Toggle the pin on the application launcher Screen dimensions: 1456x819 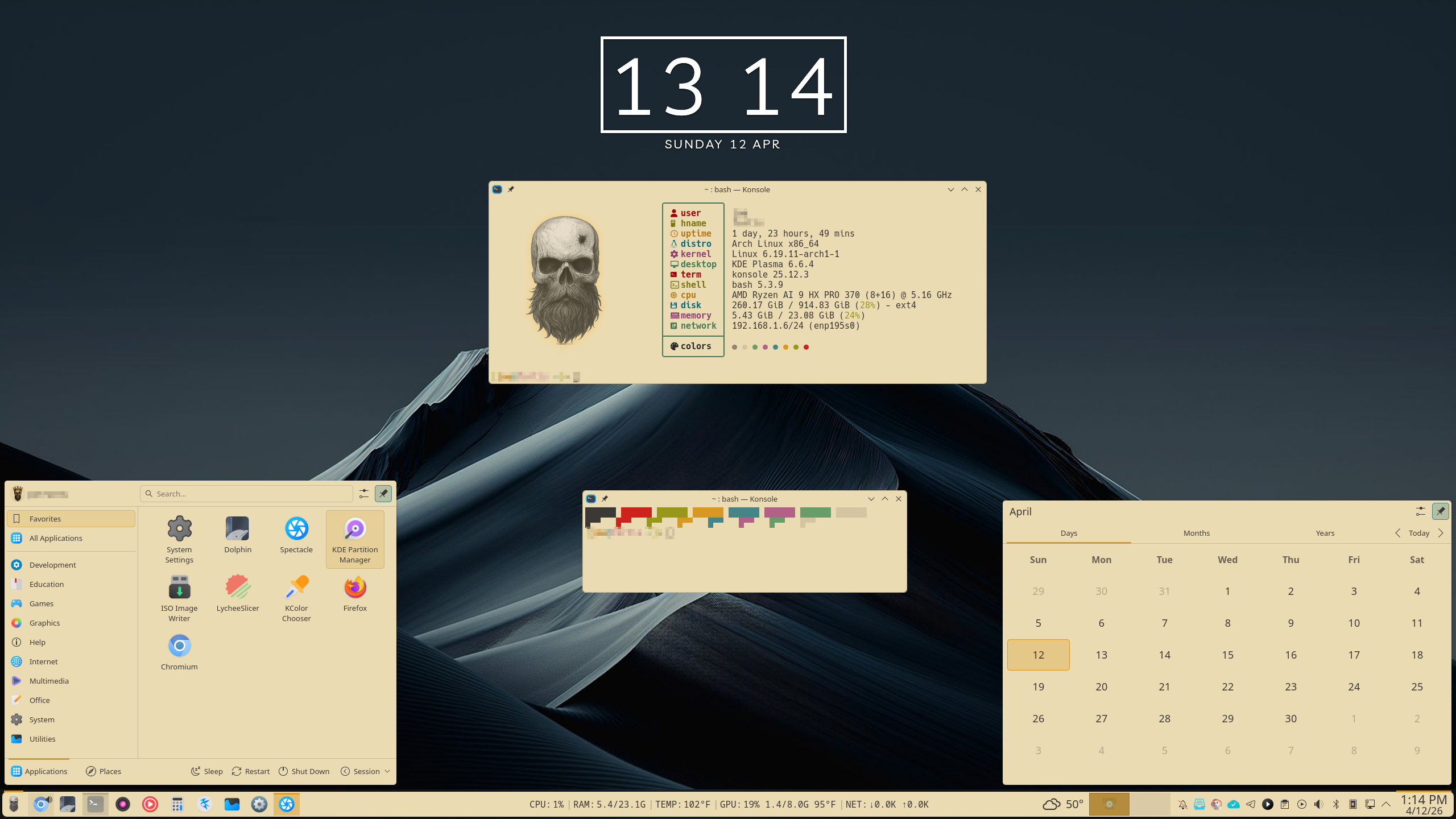click(383, 494)
